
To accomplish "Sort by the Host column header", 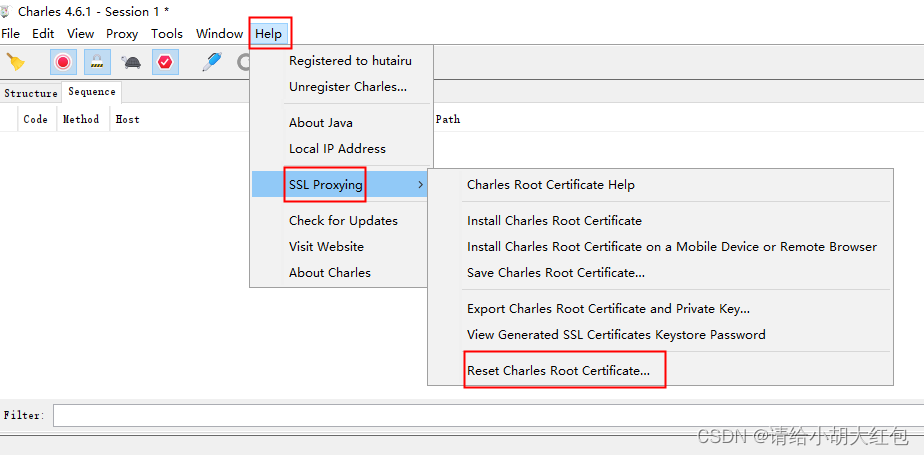I will [x=127, y=119].
